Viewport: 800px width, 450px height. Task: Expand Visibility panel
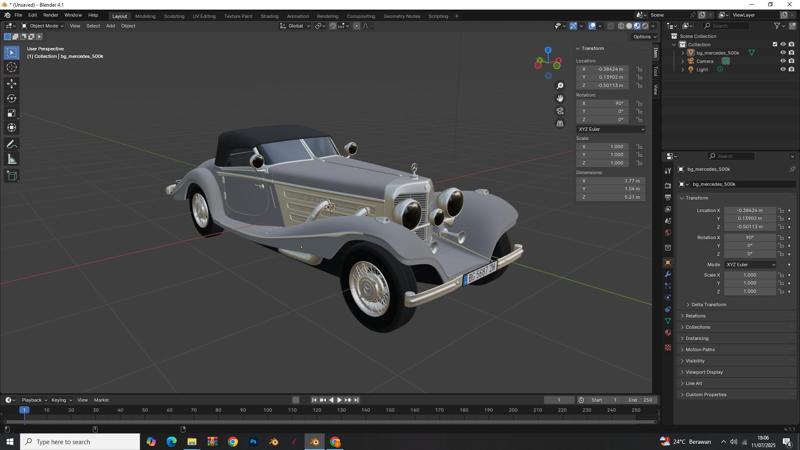click(x=695, y=361)
